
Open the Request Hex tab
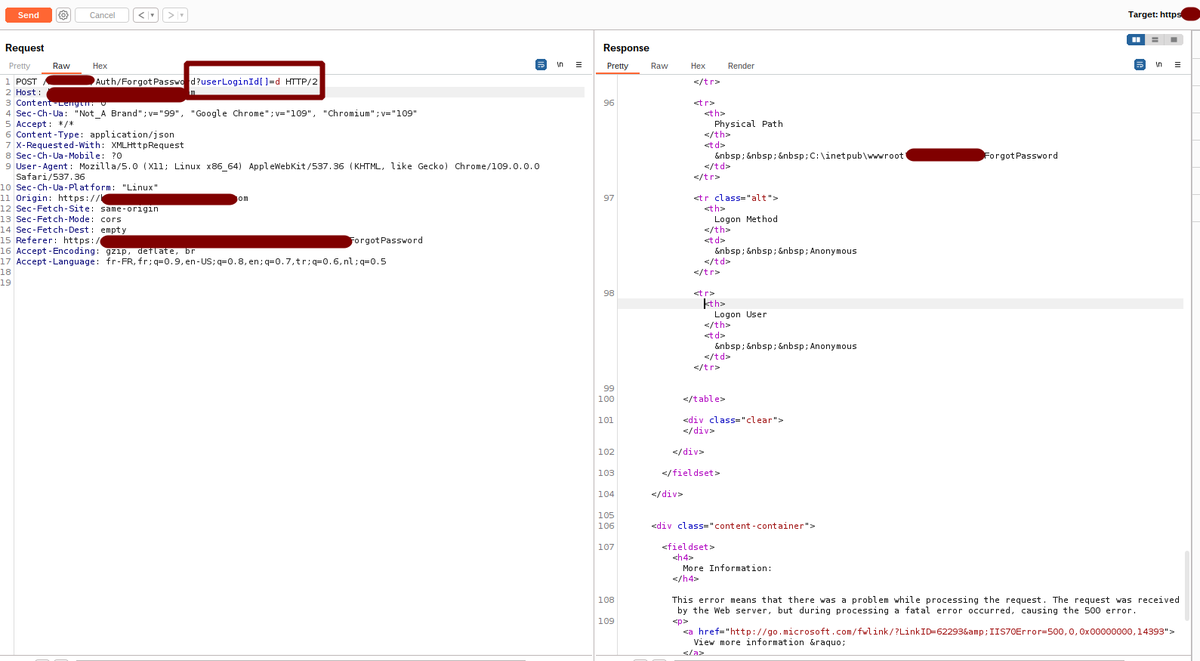[x=100, y=66]
